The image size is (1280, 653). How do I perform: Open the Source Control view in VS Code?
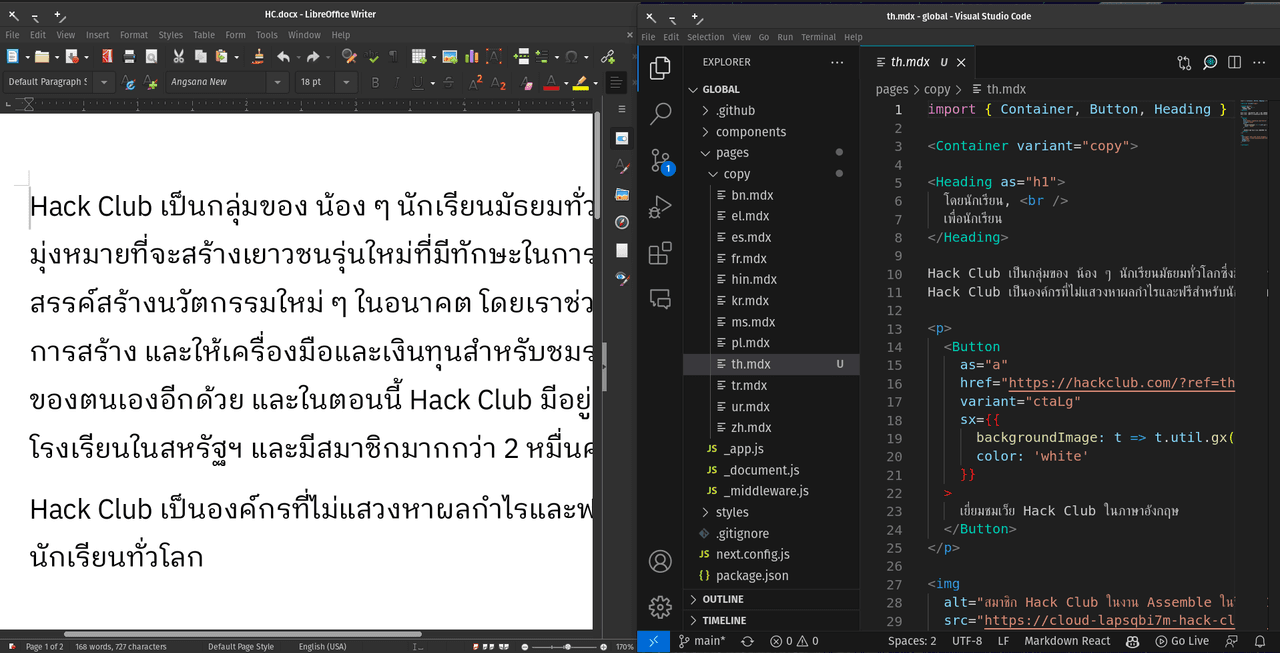pyautogui.click(x=660, y=161)
